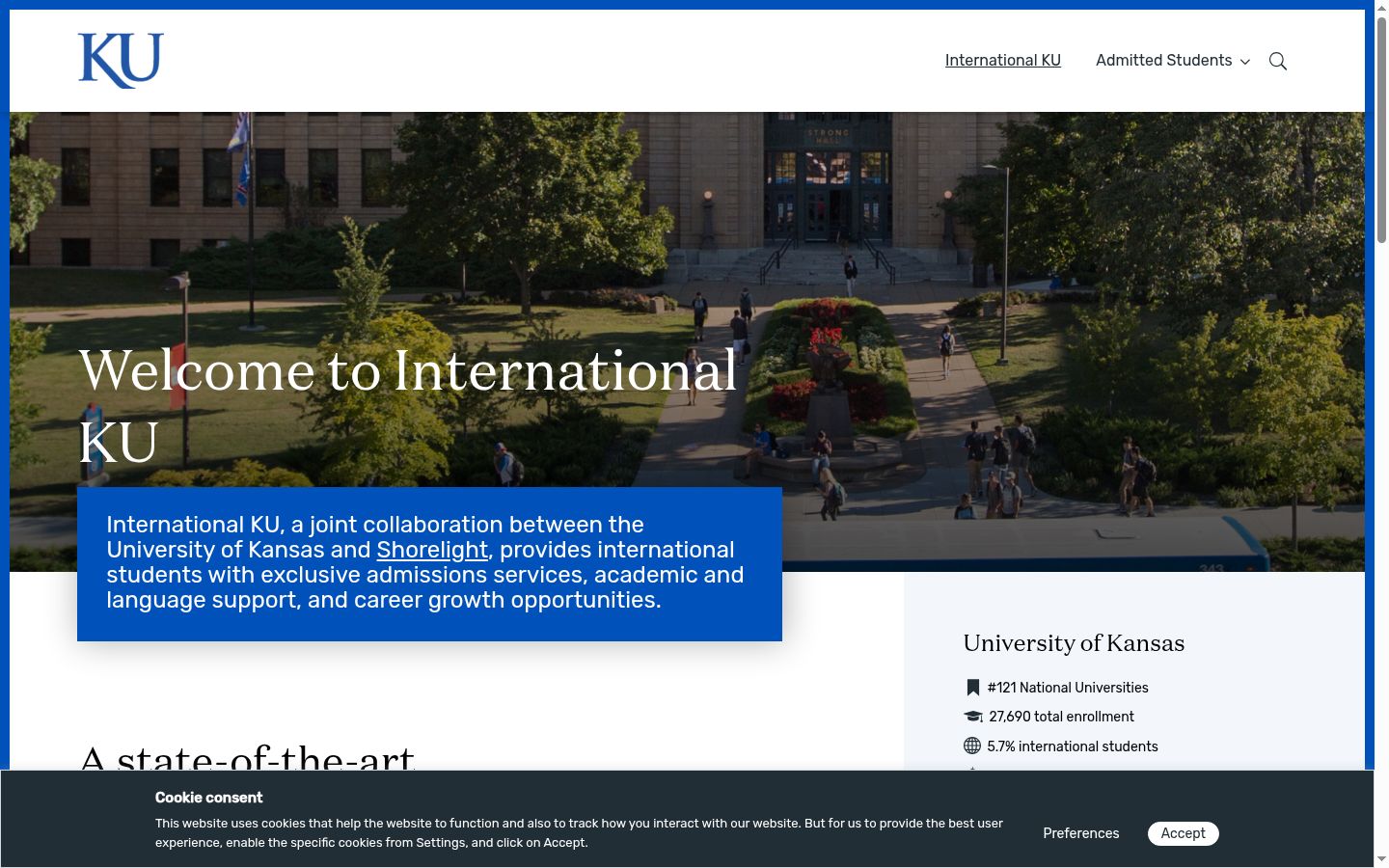The width and height of the screenshot is (1389, 868).
Task: Click the graduation cap icon beside total enrollment
Action: 972,717
